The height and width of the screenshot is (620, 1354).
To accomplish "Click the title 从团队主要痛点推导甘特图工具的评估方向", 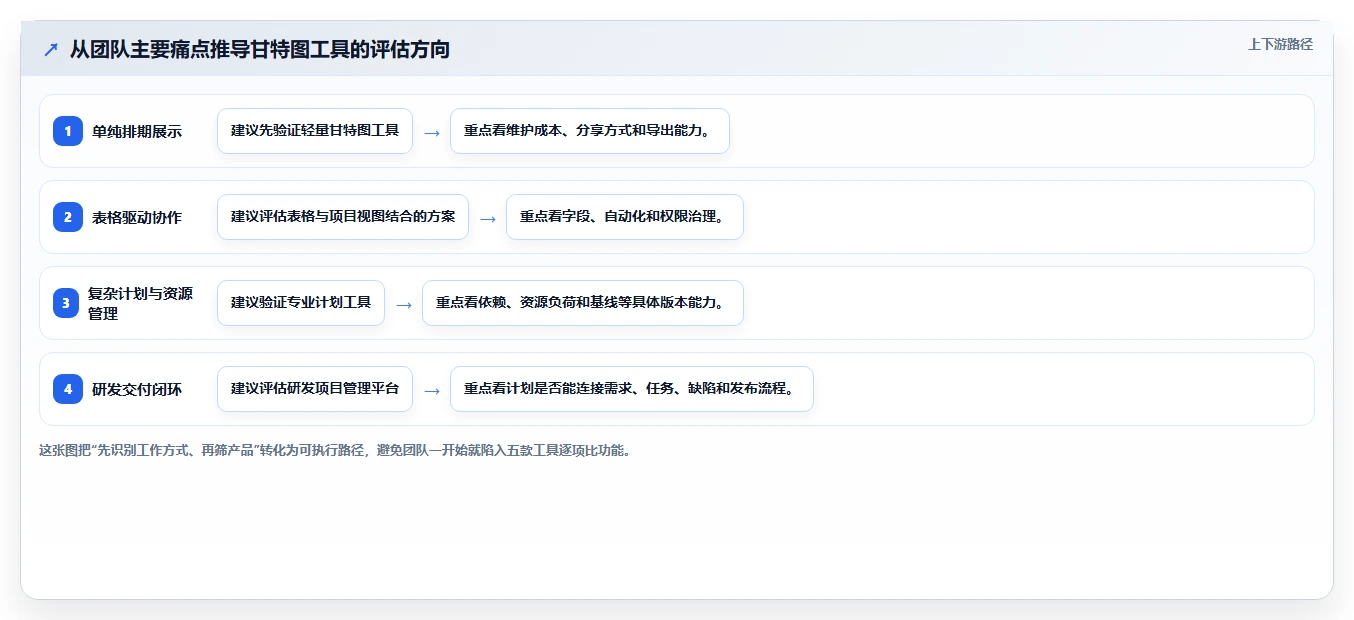I will pyautogui.click(x=260, y=49).
